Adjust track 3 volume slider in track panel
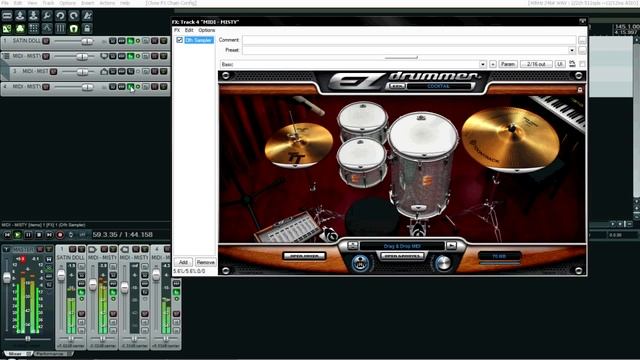Viewport: 640px width, 360px height. pos(82,72)
